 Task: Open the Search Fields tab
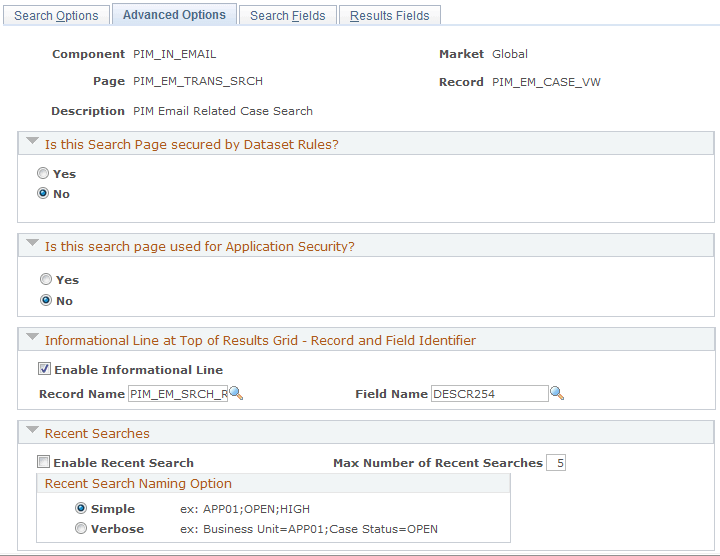tap(288, 16)
